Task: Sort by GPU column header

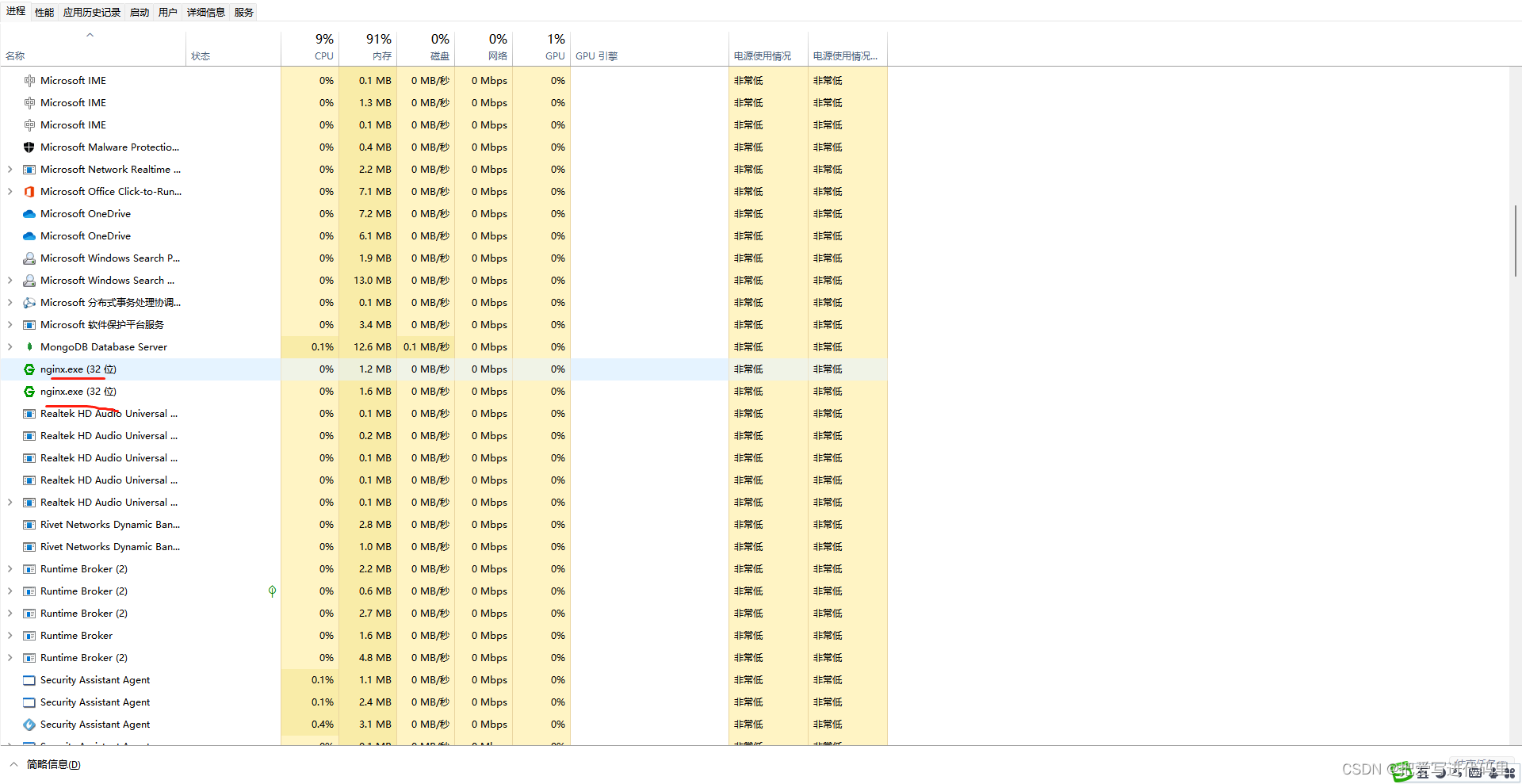Action: coord(541,48)
